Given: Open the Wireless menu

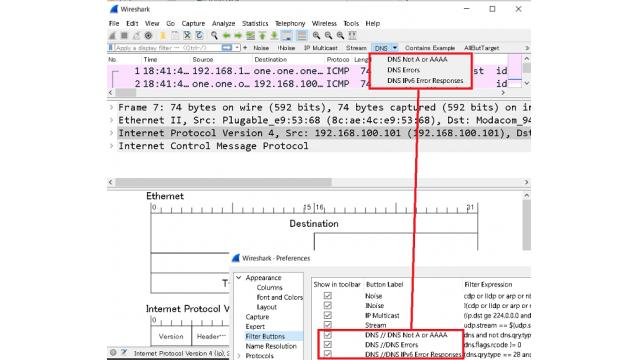Looking at the screenshot, I should tap(324, 23).
